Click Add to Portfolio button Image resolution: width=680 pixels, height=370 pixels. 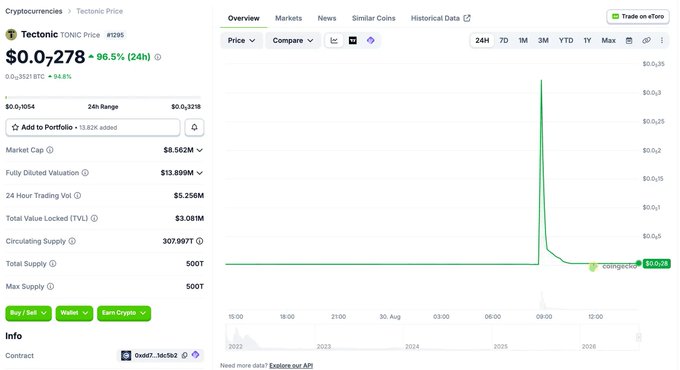click(93, 127)
